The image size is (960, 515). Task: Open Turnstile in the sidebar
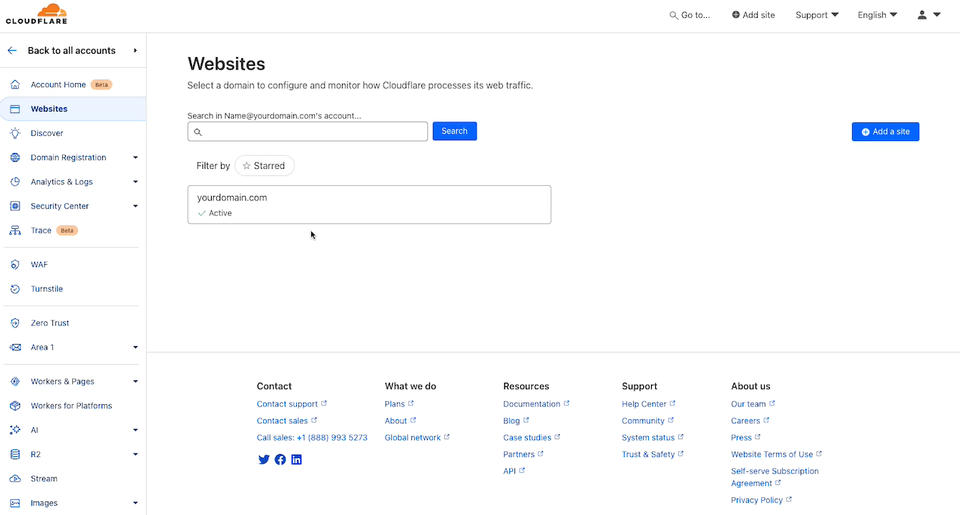47,289
